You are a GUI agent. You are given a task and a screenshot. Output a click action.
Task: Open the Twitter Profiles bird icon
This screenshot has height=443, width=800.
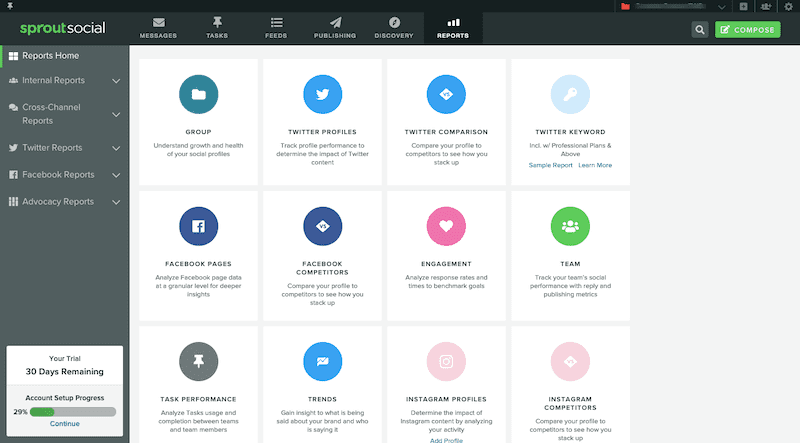tap(322, 94)
